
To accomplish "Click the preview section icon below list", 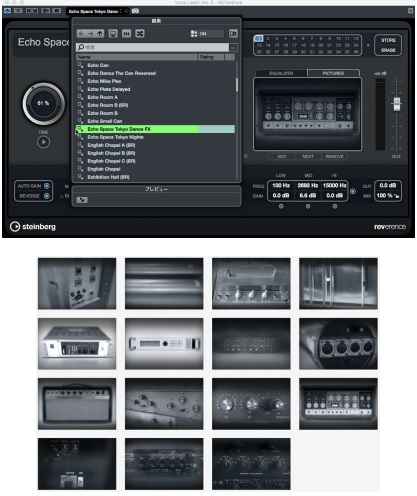I will coord(82,200).
